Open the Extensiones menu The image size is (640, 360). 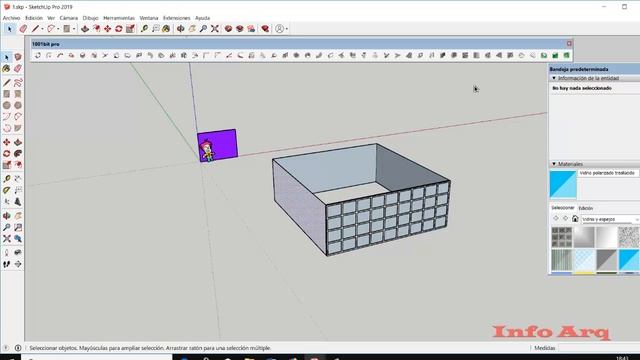coord(176,18)
